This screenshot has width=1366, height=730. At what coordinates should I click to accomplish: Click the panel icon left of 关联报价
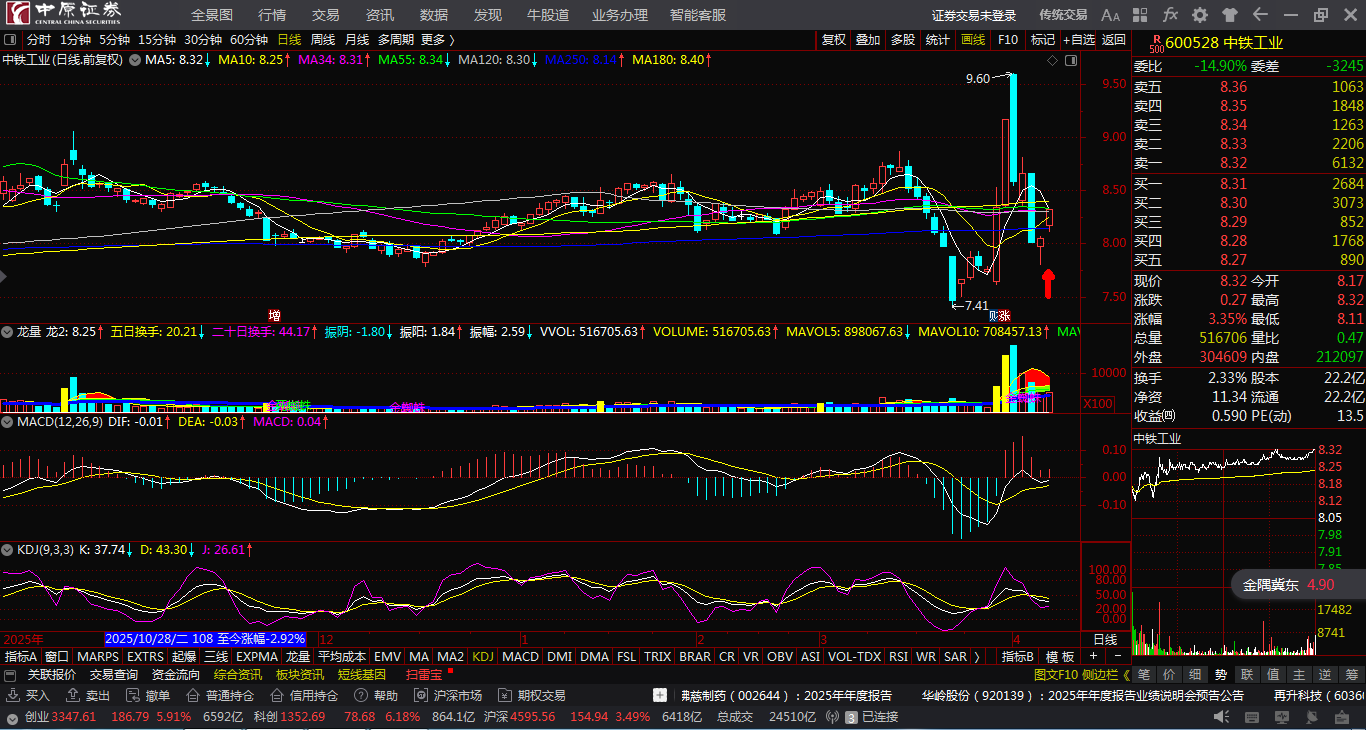tap(12, 674)
